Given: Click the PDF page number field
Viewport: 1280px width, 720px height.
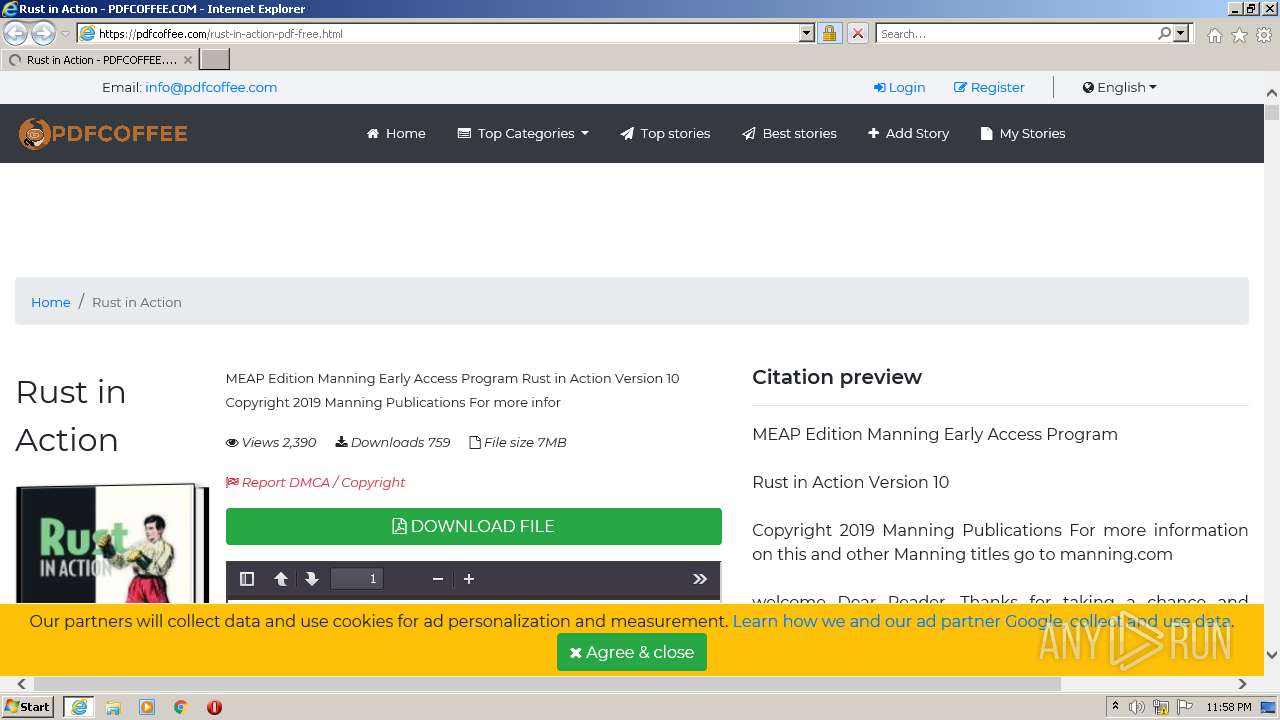Looking at the screenshot, I should tap(357, 579).
